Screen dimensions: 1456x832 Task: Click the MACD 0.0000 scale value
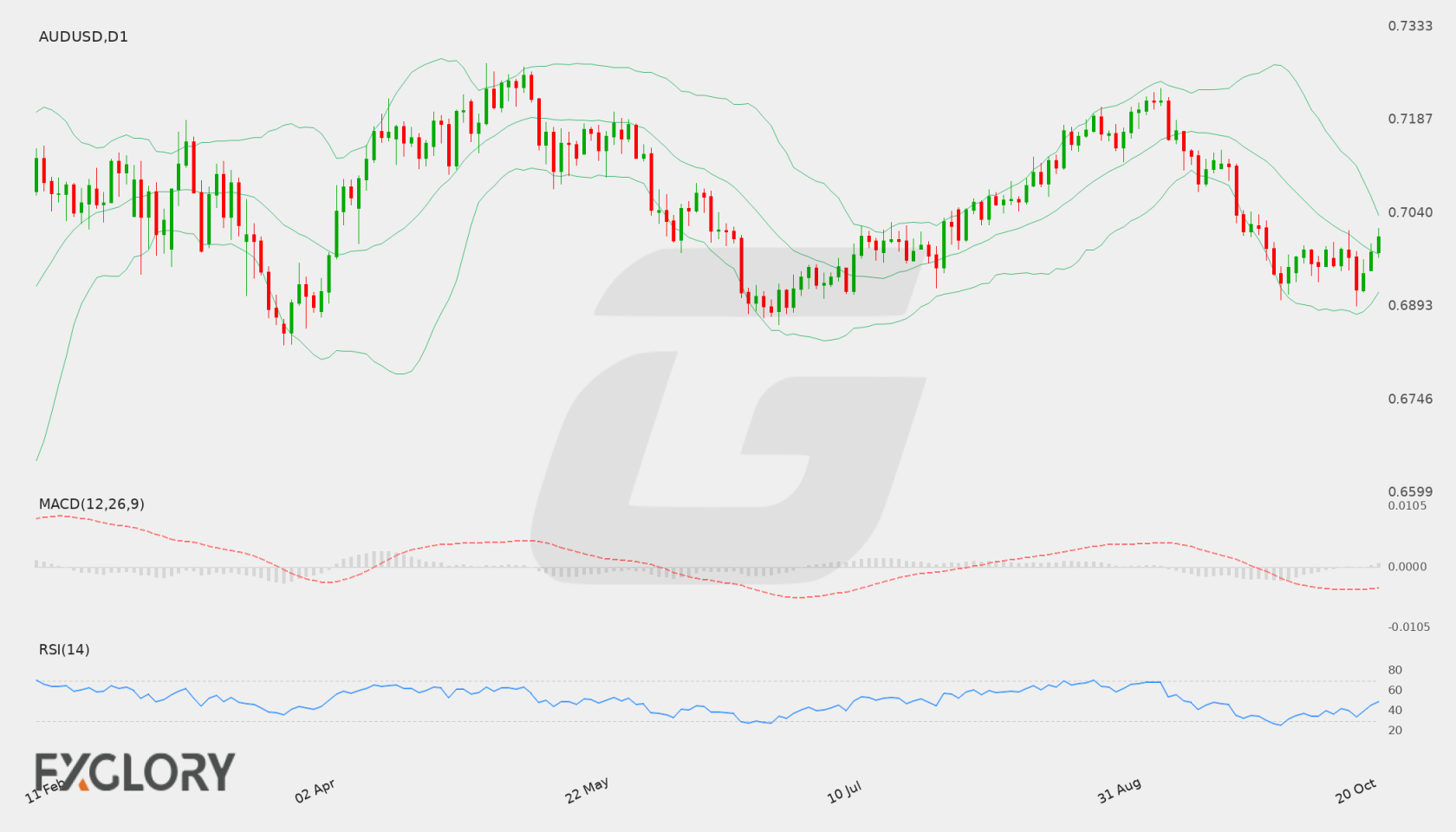(x=1407, y=566)
